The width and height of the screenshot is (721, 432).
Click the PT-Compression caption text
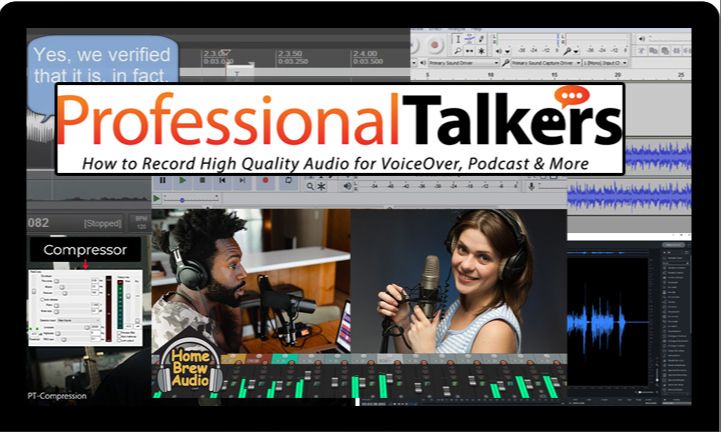coord(57,396)
